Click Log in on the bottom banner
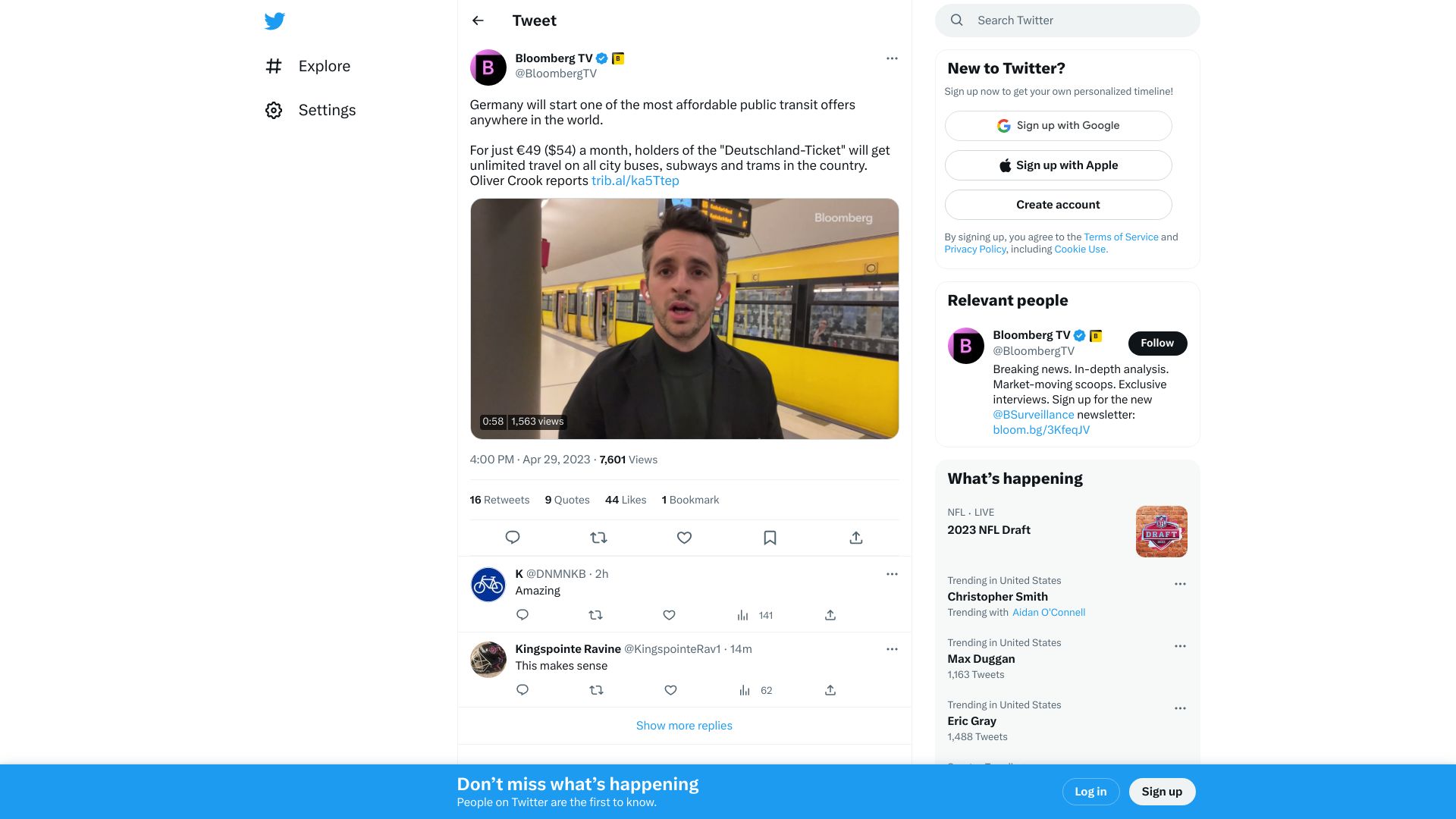The image size is (1456, 819). point(1090,792)
